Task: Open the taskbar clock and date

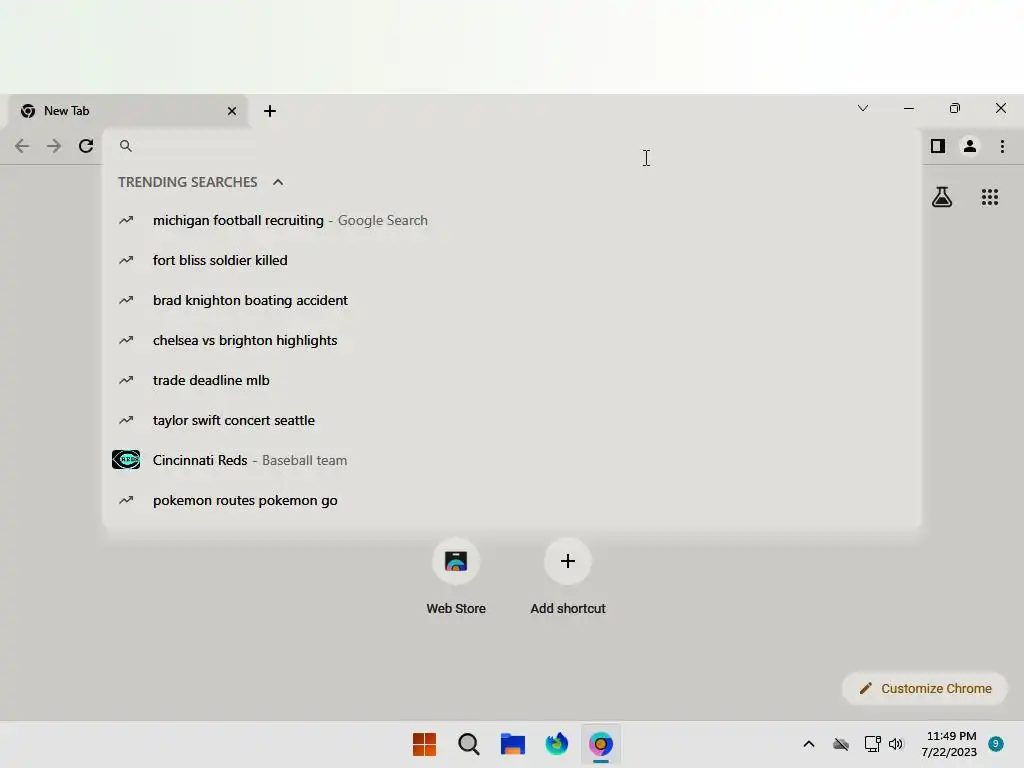Action: 950,744
